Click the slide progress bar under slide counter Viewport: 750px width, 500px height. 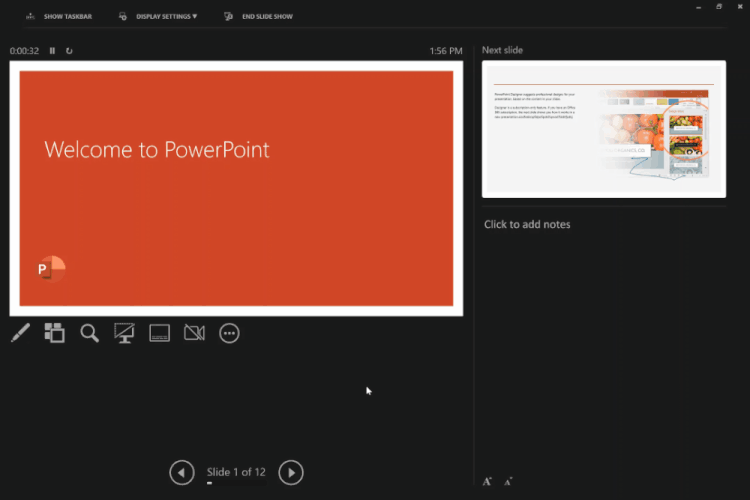236,483
